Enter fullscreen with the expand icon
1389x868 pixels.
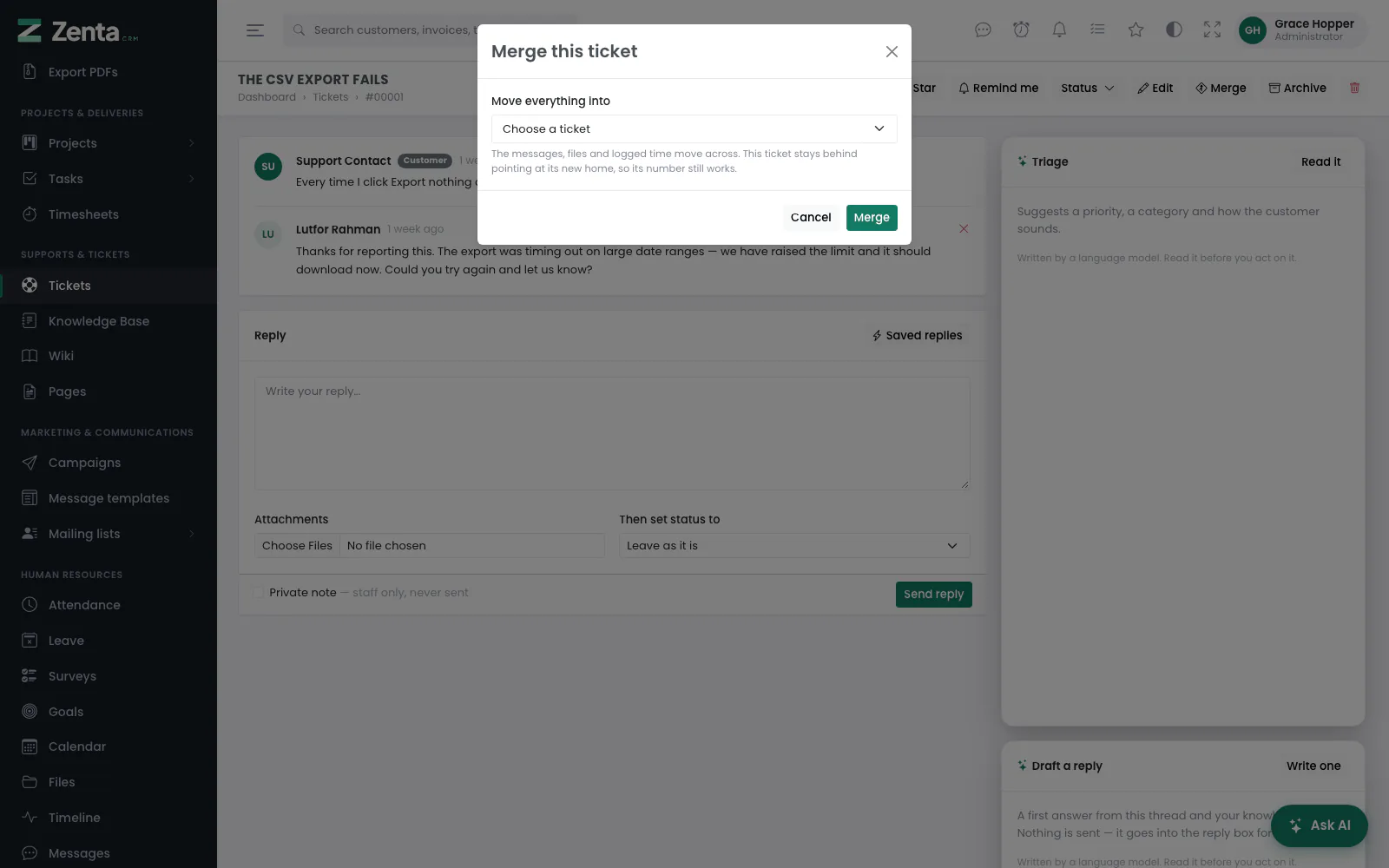pyautogui.click(x=1212, y=30)
